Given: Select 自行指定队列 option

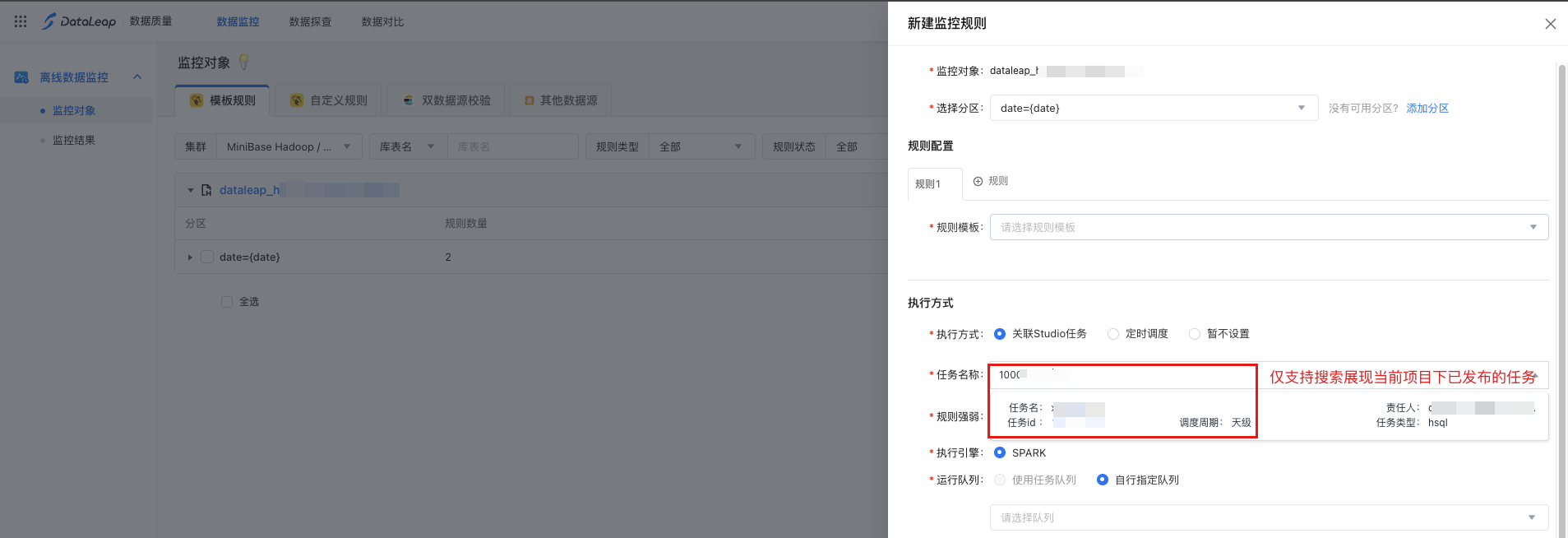Looking at the screenshot, I should [1103, 480].
